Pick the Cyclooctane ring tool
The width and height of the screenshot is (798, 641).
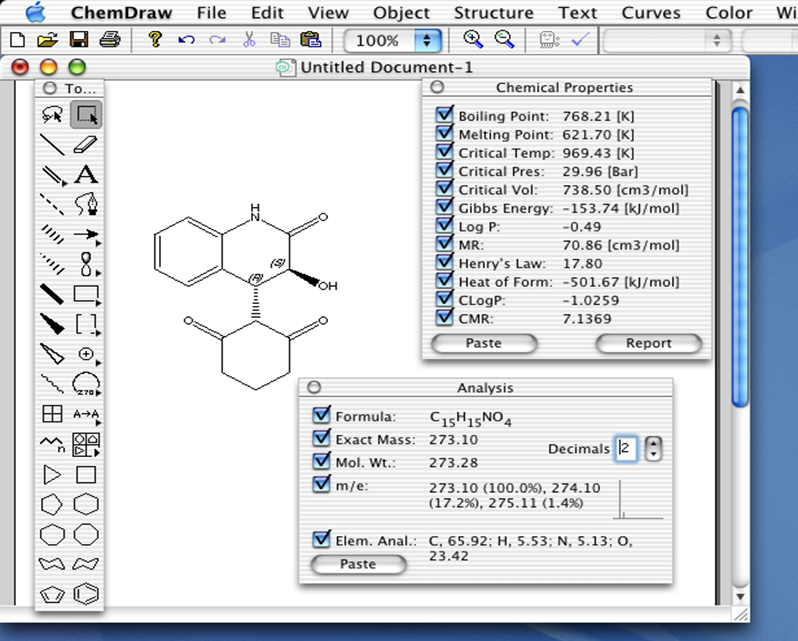tap(86, 535)
